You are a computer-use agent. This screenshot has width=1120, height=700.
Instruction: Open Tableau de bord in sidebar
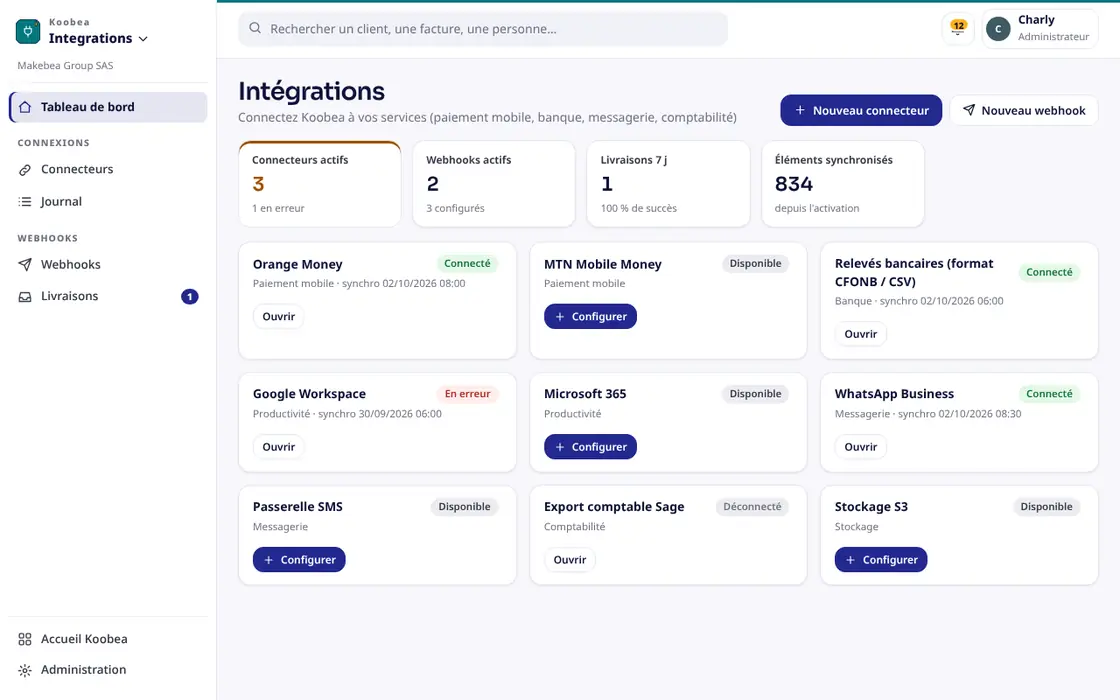109,107
